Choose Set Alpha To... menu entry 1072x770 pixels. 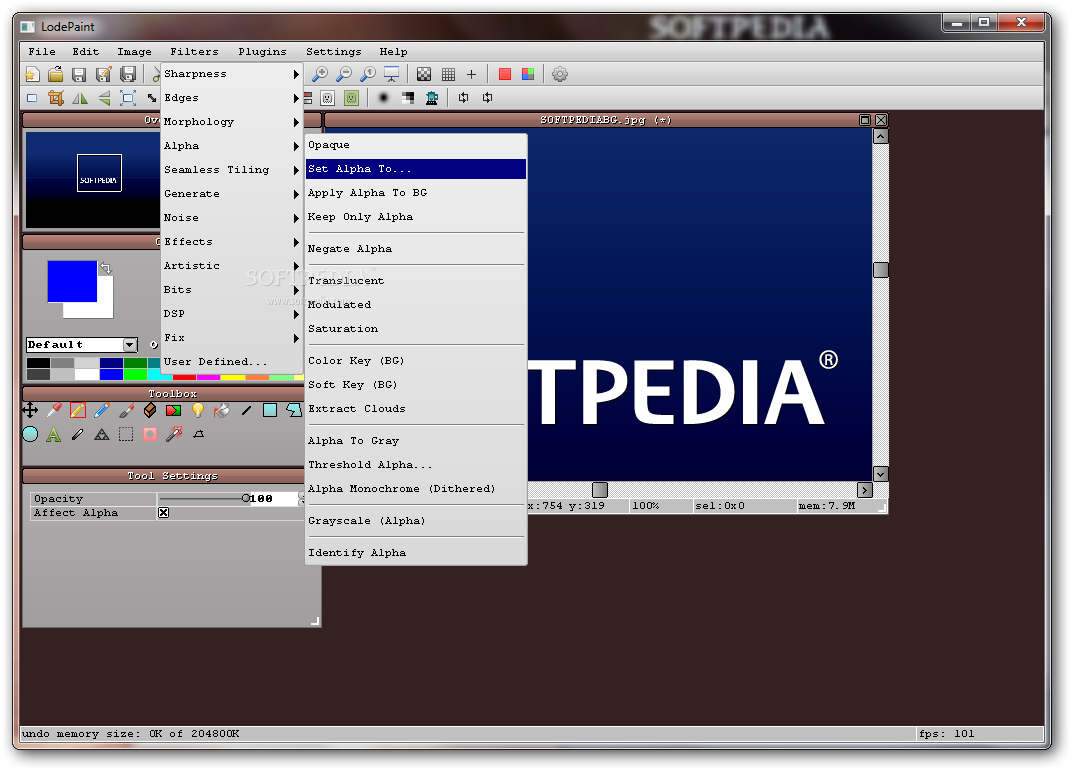(416, 169)
